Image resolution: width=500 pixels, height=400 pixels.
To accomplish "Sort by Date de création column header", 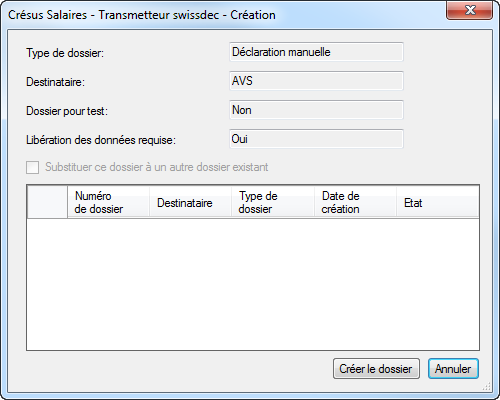I will pyautogui.click(x=355, y=202).
